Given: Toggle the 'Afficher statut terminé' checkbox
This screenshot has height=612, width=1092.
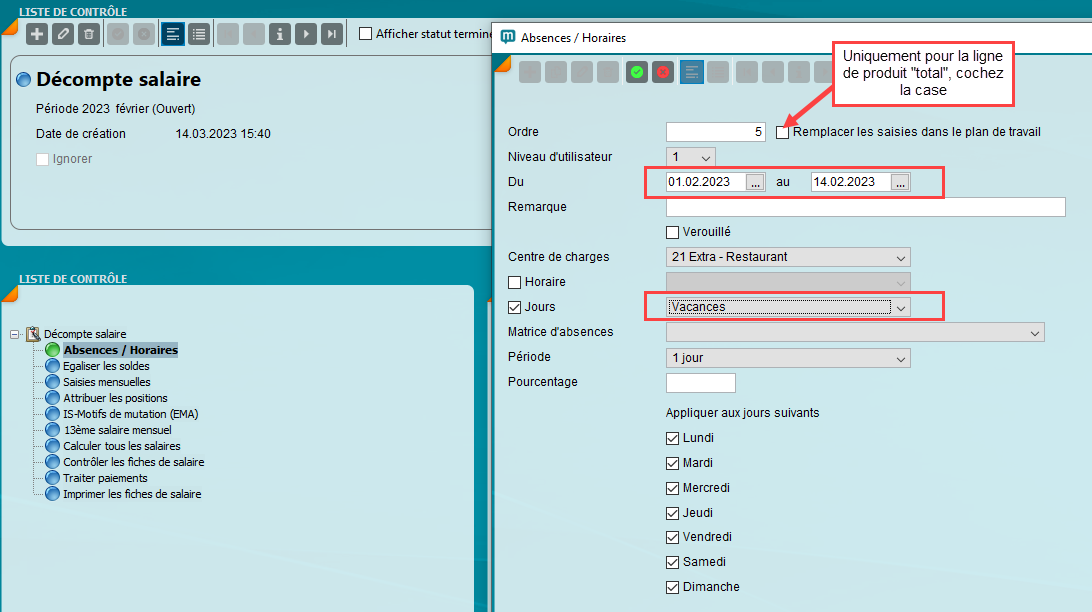Looking at the screenshot, I should (x=366, y=33).
